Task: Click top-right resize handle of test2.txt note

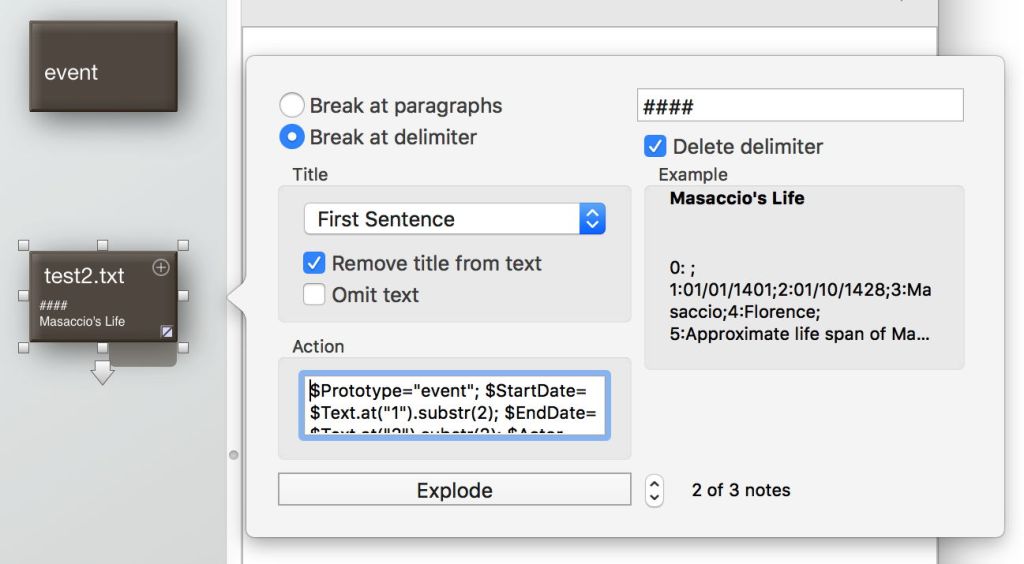Action: pos(183,244)
